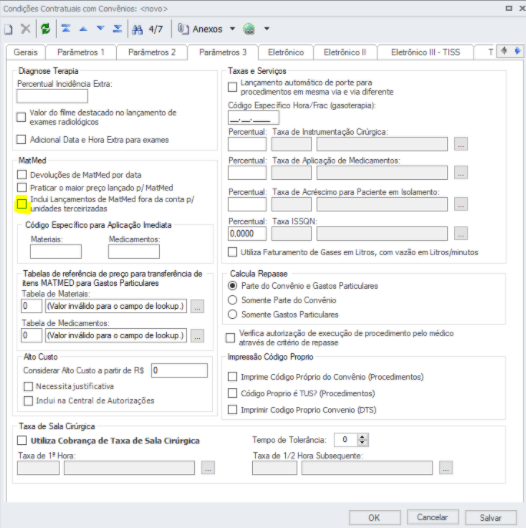Check Imprimir Codigo Proprio Convenio (DTS)
This screenshot has height=528, width=526.
click(x=232, y=409)
